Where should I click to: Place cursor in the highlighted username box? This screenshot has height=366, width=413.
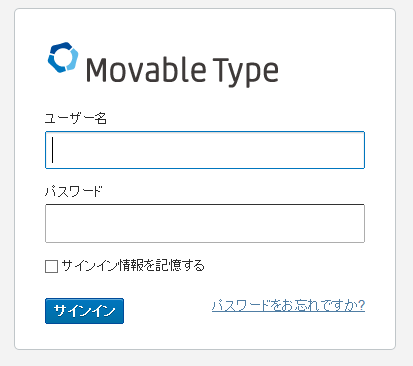pos(205,150)
